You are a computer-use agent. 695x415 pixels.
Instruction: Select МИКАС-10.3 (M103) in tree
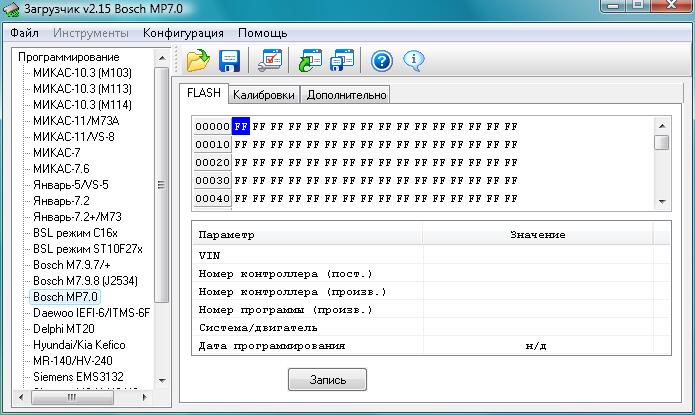click(x=82, y=73)
